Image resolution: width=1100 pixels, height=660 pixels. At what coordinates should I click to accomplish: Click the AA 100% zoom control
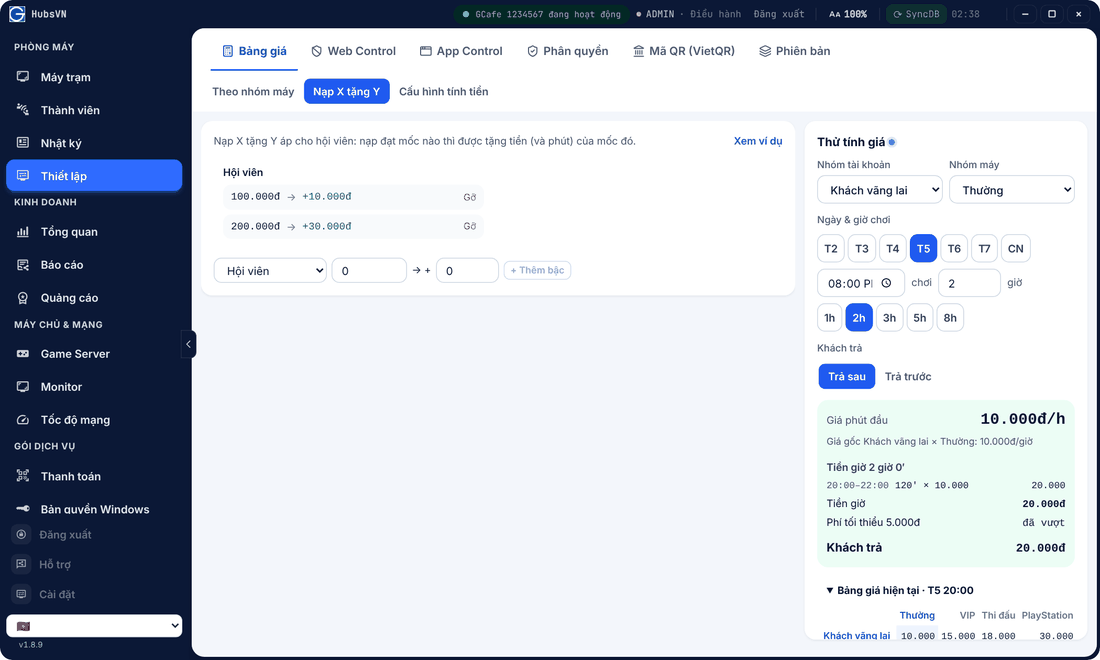tap(847, 14)
